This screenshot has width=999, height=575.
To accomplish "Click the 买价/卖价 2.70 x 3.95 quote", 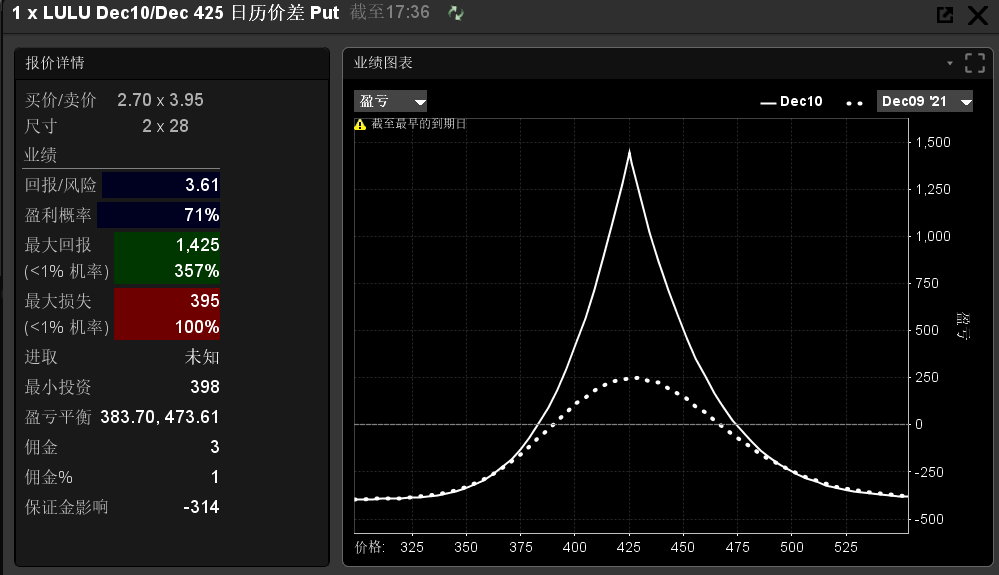I will coord(160,100).
